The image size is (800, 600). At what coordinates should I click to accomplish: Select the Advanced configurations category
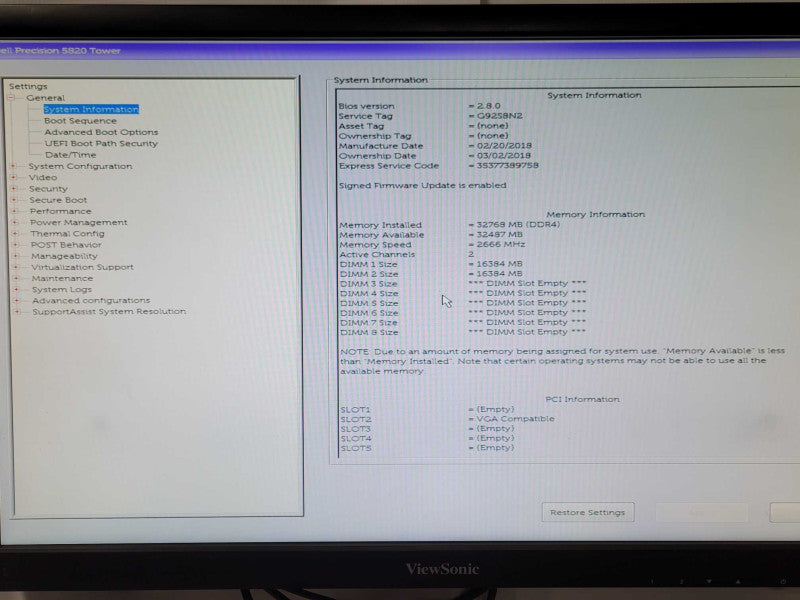click(91, 300)
